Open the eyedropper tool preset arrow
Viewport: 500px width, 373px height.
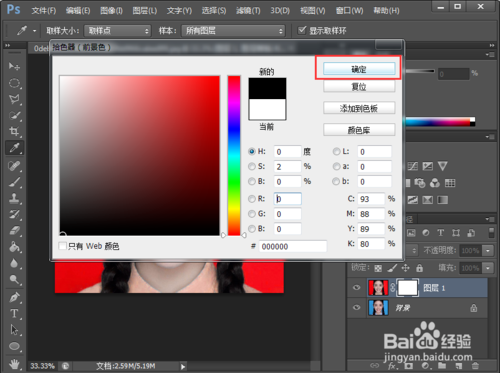coord(34,31)
